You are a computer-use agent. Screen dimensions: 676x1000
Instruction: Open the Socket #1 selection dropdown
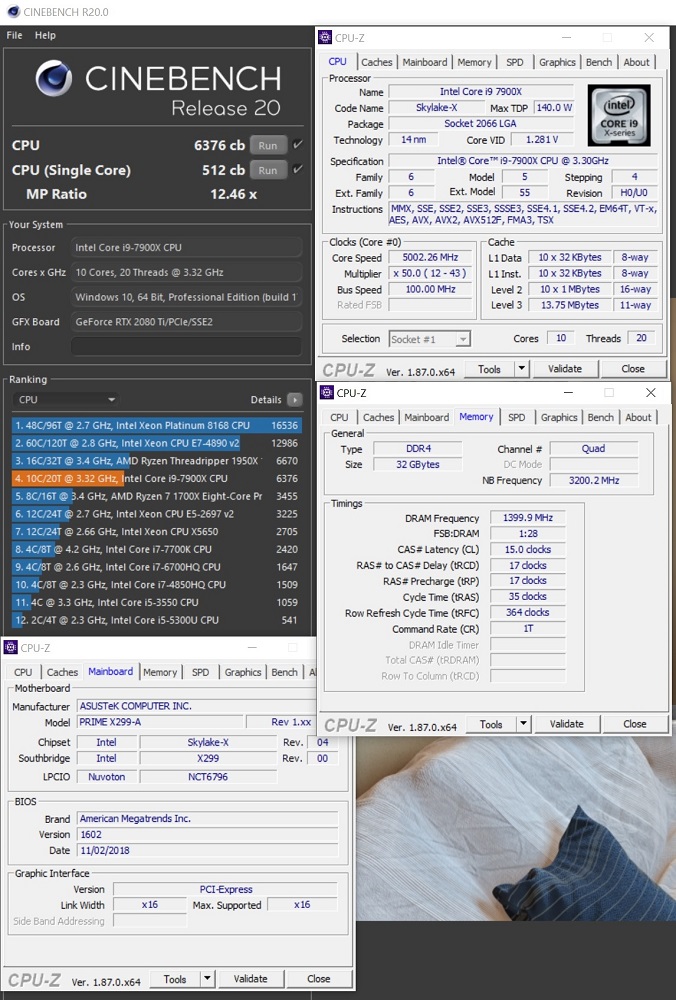(x=430, y=339)
